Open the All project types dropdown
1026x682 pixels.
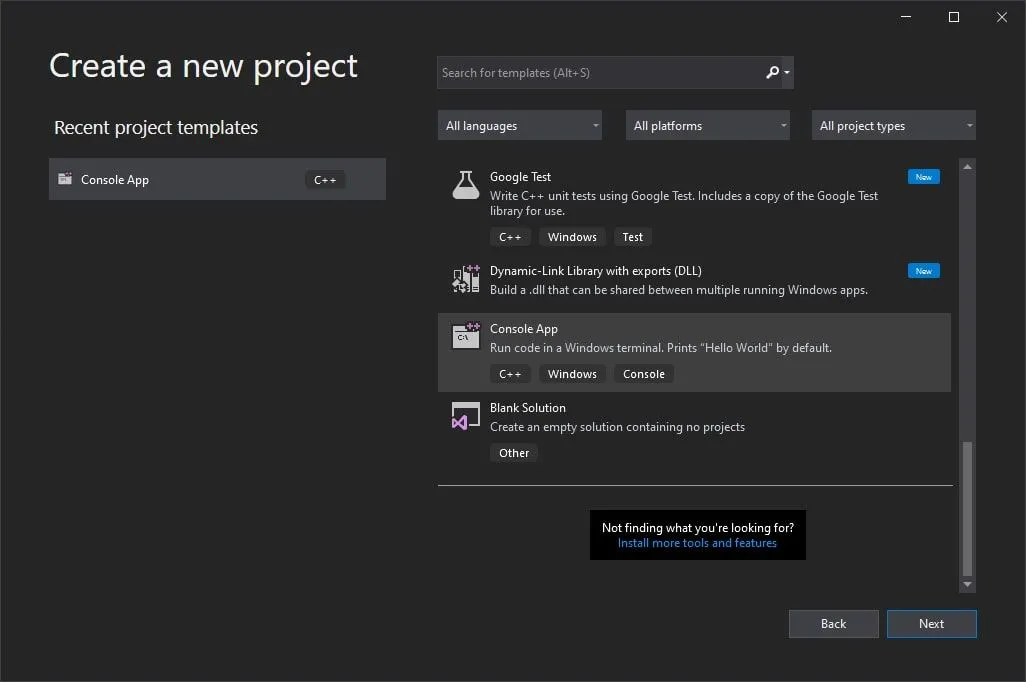[893, 125]
